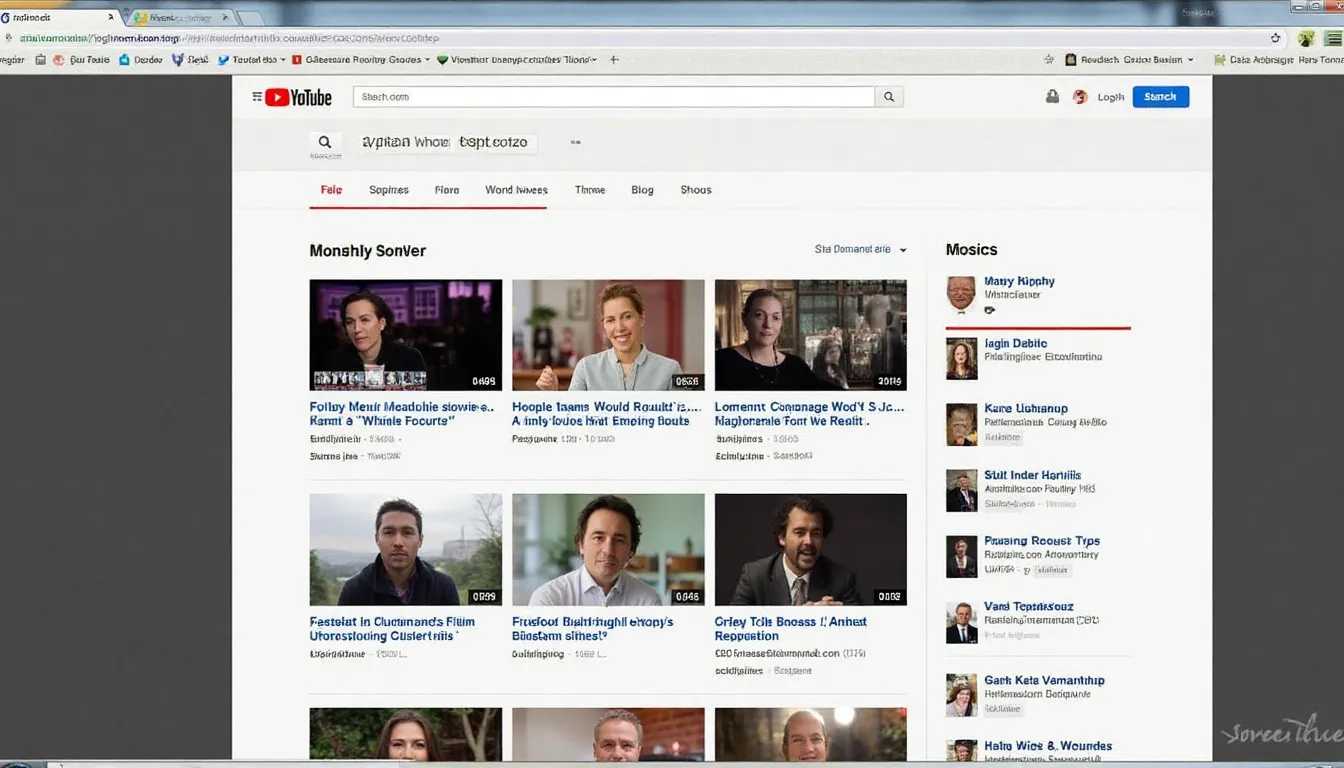Select the 'Flore' tab
This screenshot has width=1344, height=768.
(x=447, y=190)
